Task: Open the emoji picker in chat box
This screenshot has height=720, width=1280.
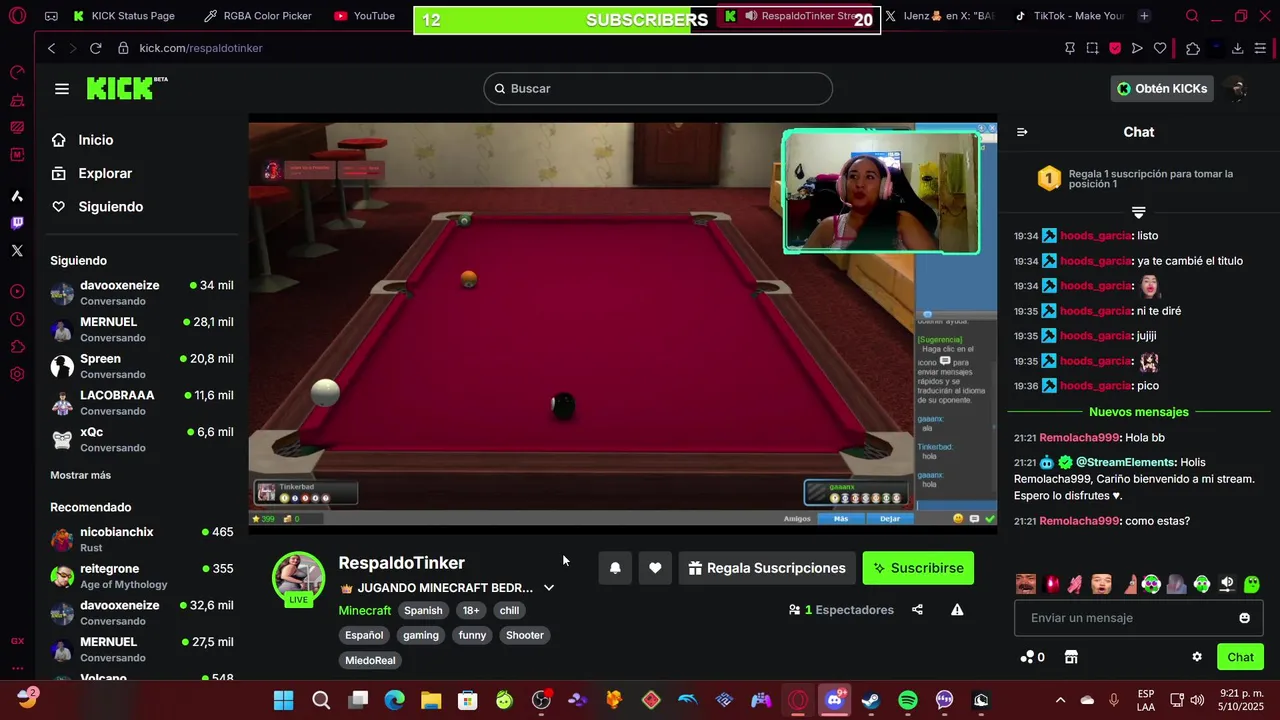Action: (x=1244, y=618)
